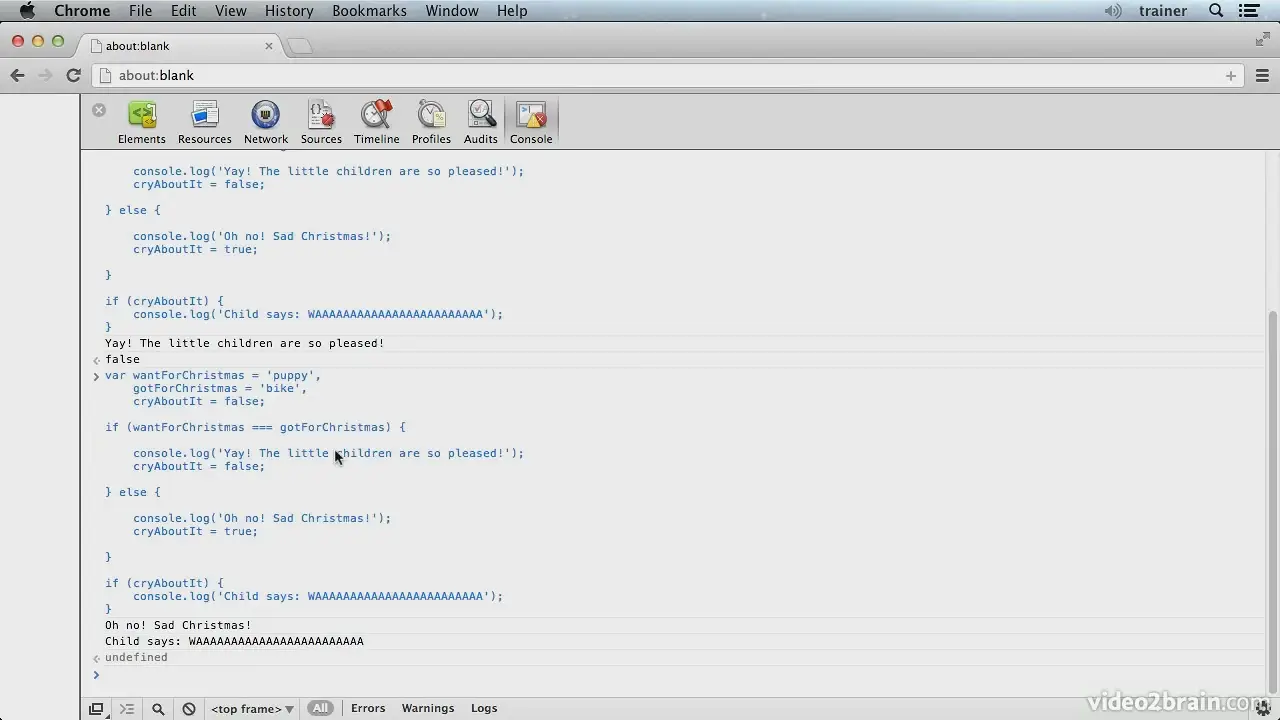Close the DevTools panel
Image resolution: width=1280 pixels, height=720 pixels.
[99, 110]
